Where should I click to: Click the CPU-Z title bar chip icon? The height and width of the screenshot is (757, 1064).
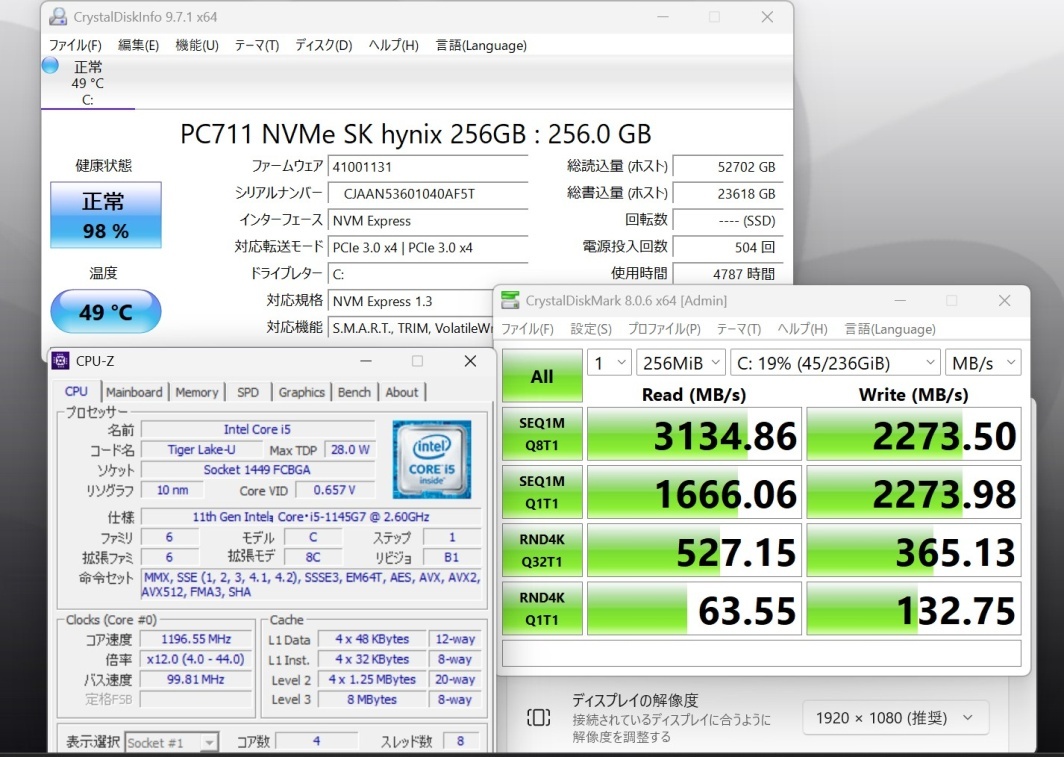tap(61, 361)
